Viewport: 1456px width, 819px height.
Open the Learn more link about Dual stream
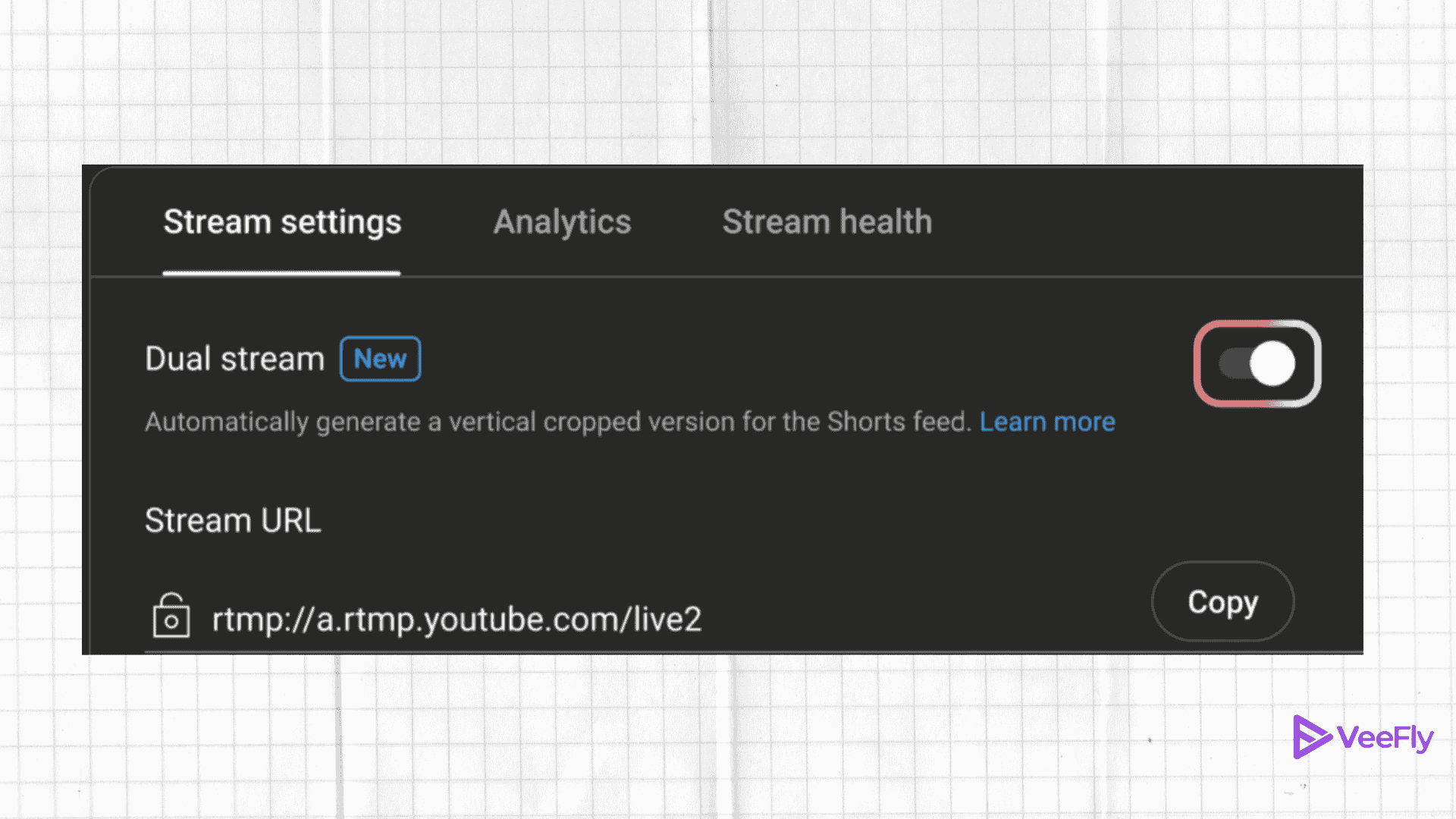[1048, 422]
